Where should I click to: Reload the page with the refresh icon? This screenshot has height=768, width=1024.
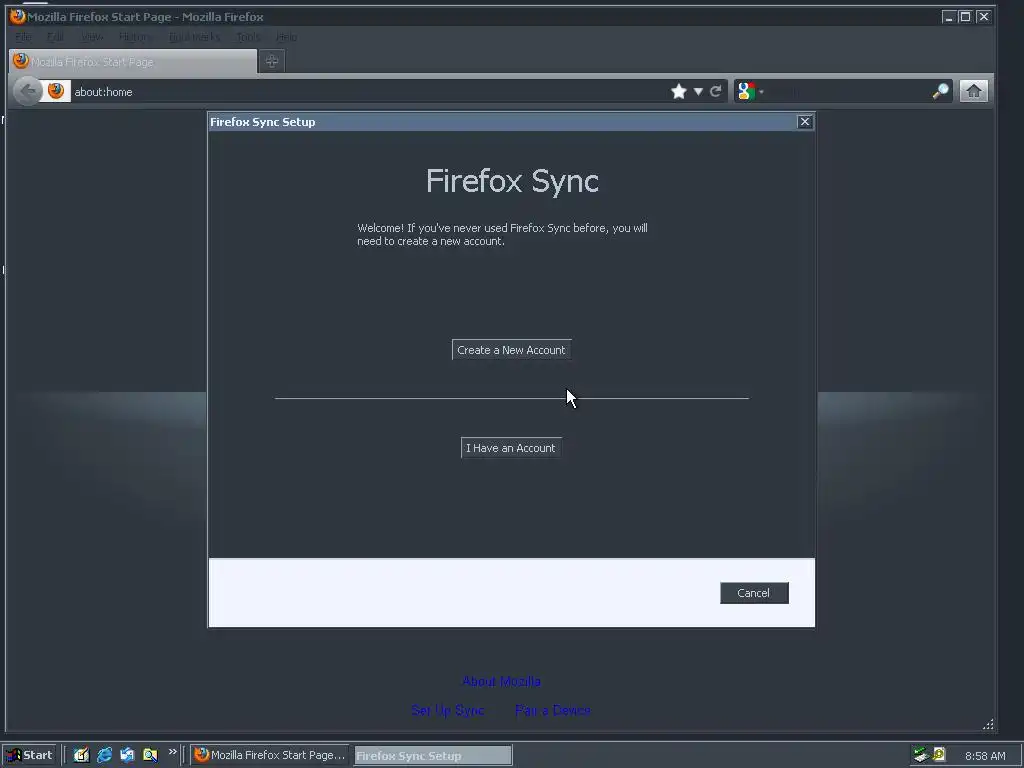point(716,91)
